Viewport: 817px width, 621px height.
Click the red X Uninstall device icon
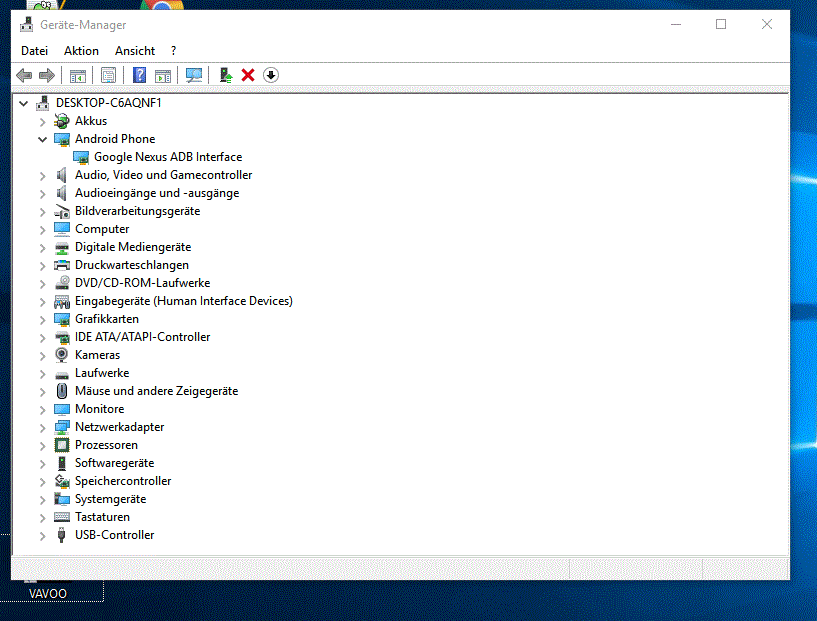click(x=248, y=75)
